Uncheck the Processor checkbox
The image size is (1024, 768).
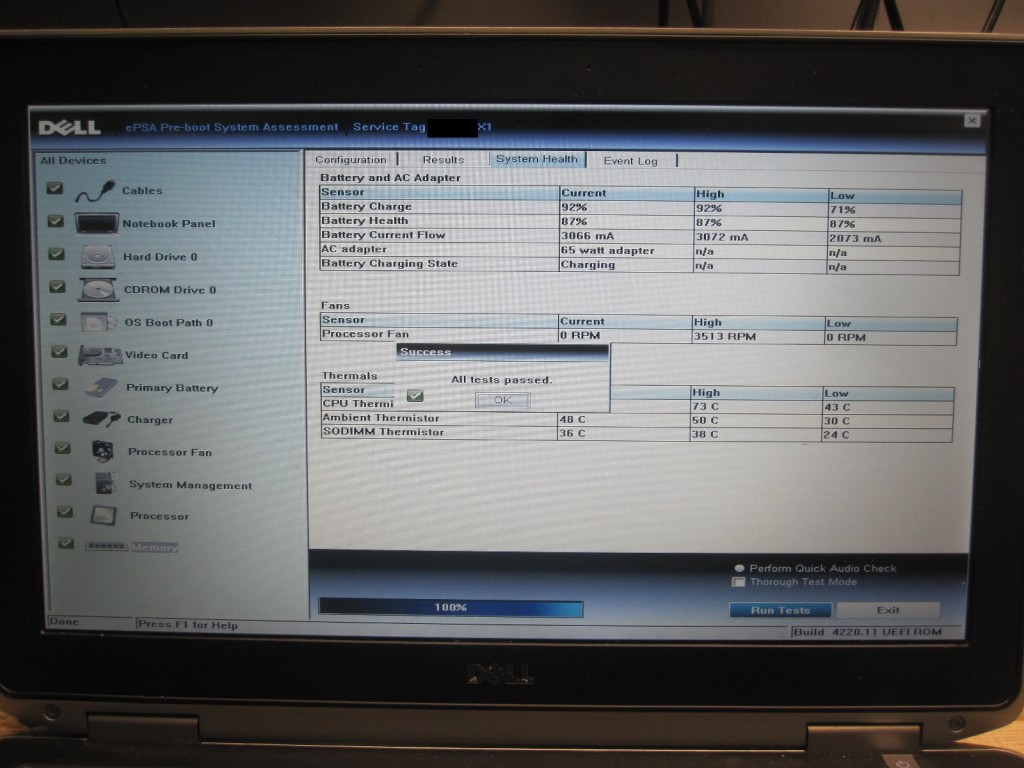tap(65, 512)
